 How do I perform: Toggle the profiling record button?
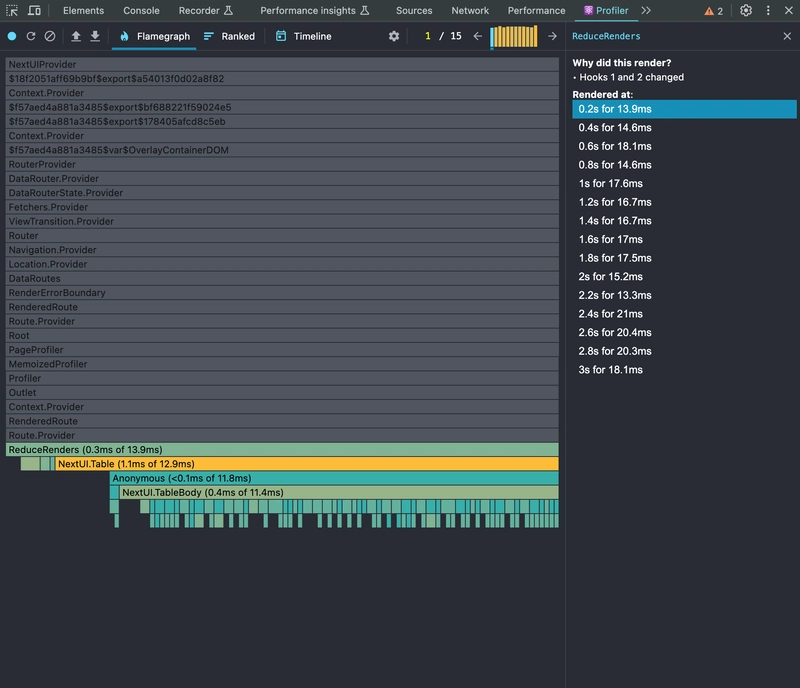12,36
